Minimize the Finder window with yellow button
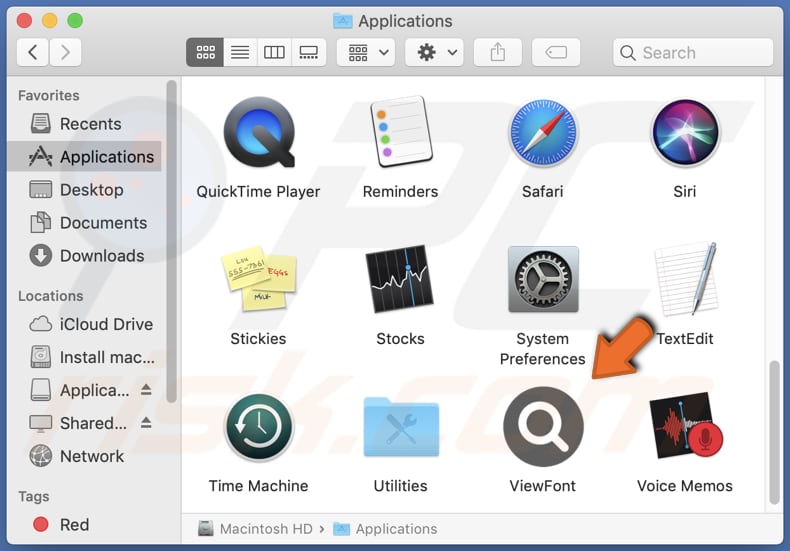This screenshot has height=551, width=790. tap(49, 21)
